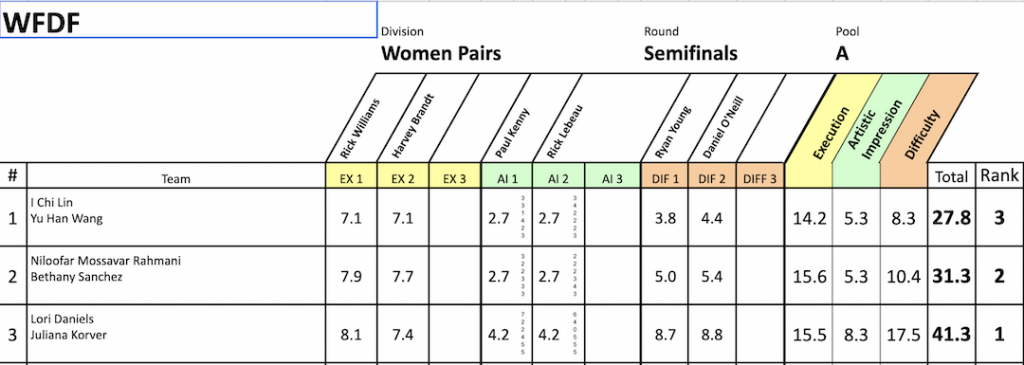Viewport: 1024px width, 365px height.
Task: Click the total score 27.8 cell
Action: pos(952,217)
